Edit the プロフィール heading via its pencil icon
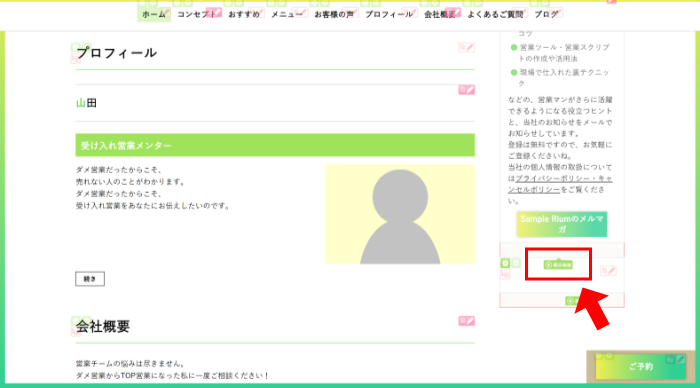The image size is (700, 388). (467, 47)
